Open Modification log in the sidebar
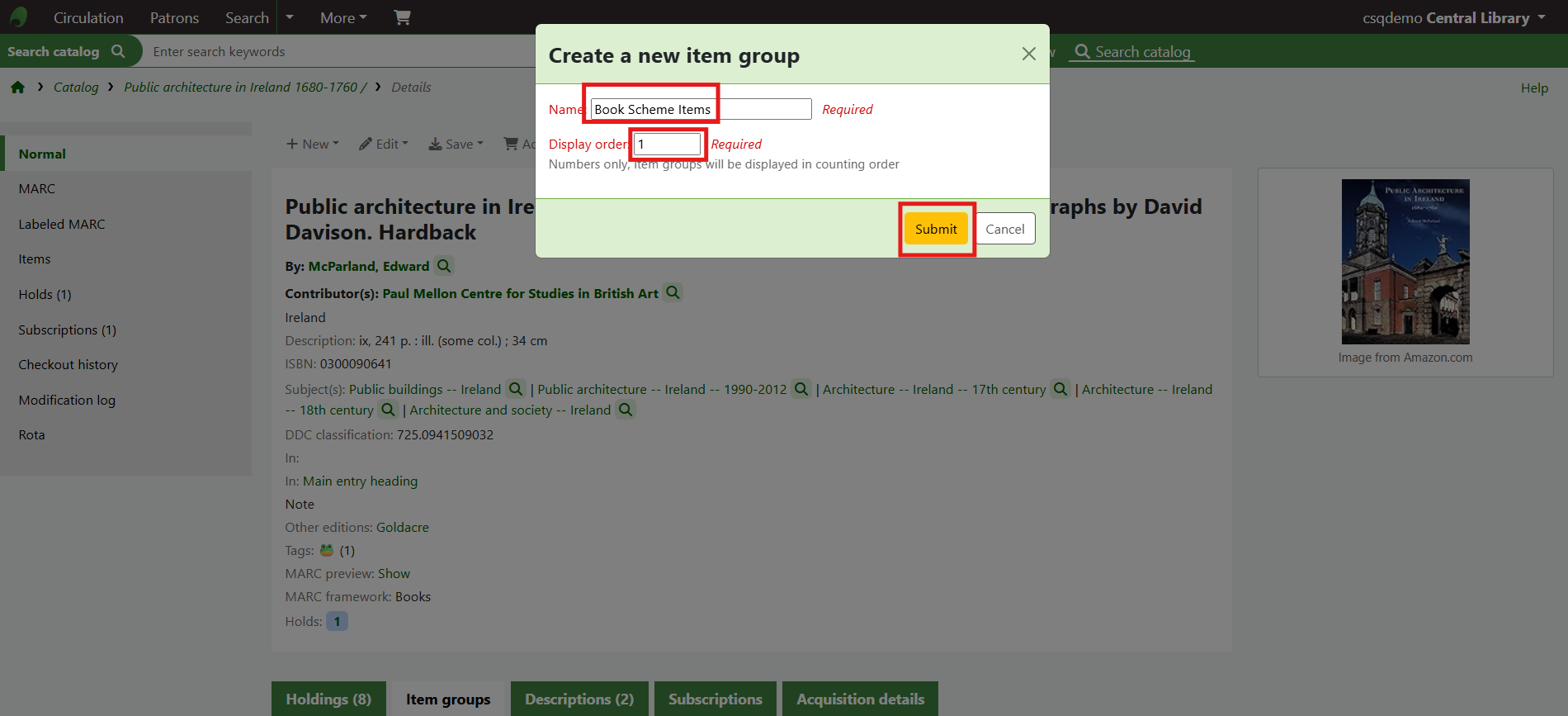 [x=67, y=400]
